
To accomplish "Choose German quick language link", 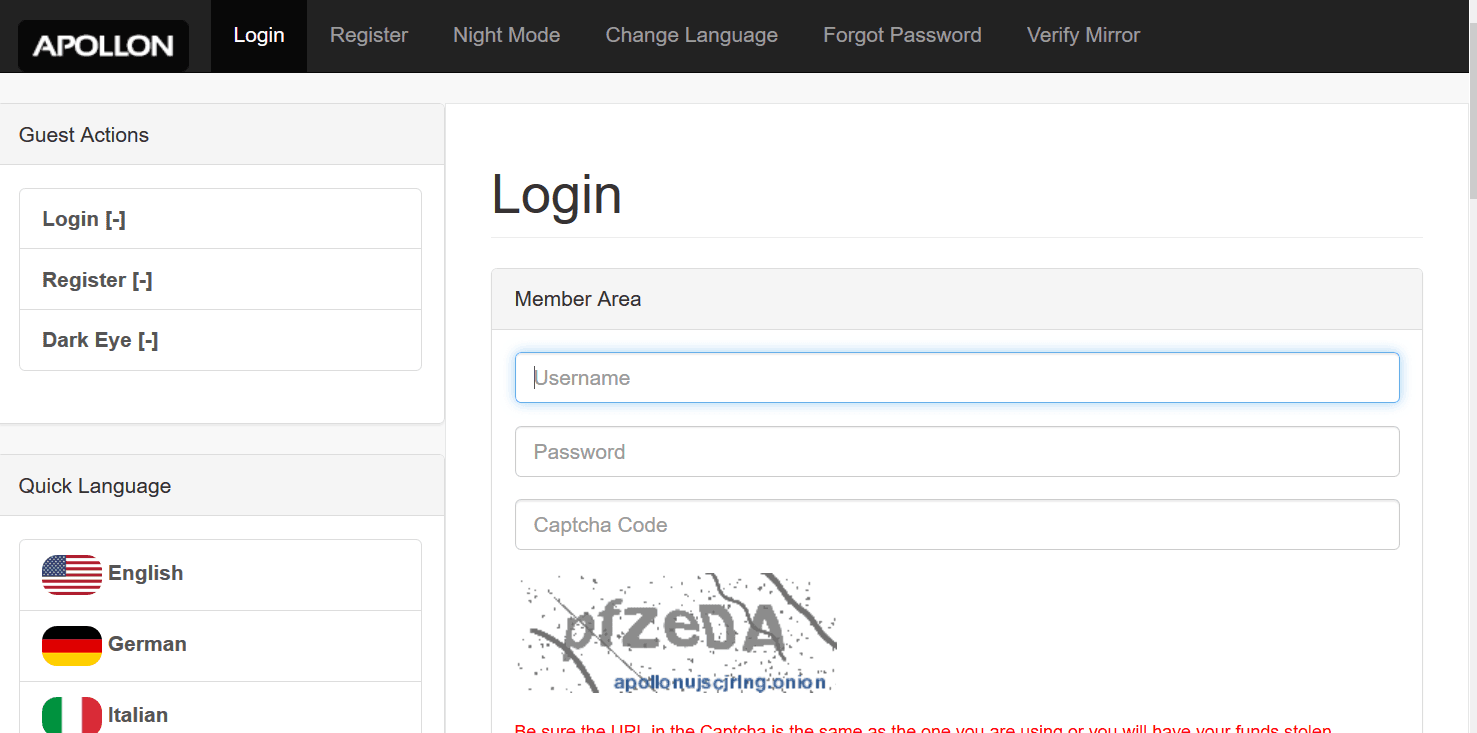I will [x=220, y=646].
